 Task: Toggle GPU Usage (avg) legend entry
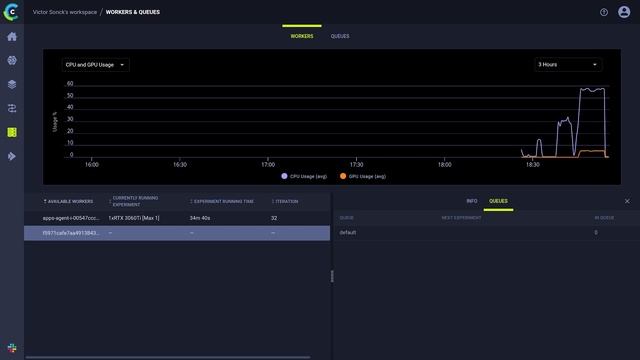(x=363, y=176)
